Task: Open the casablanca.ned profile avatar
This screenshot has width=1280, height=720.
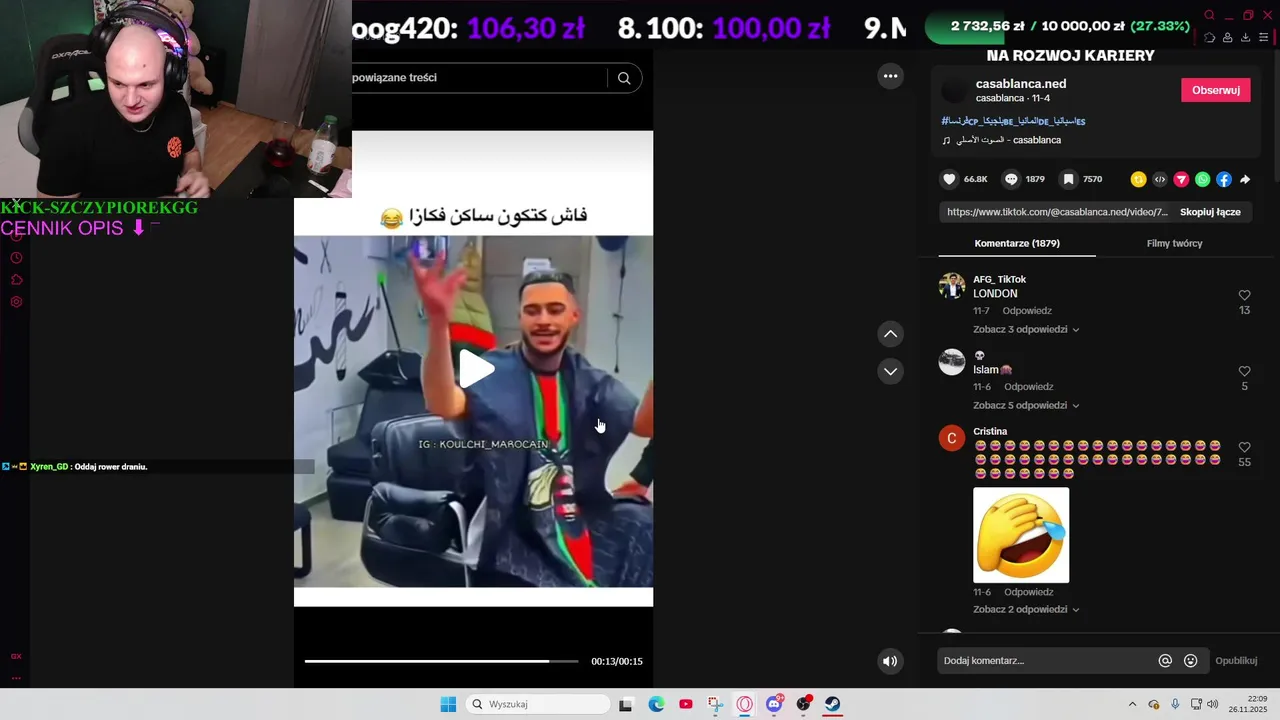Action: 955,90
